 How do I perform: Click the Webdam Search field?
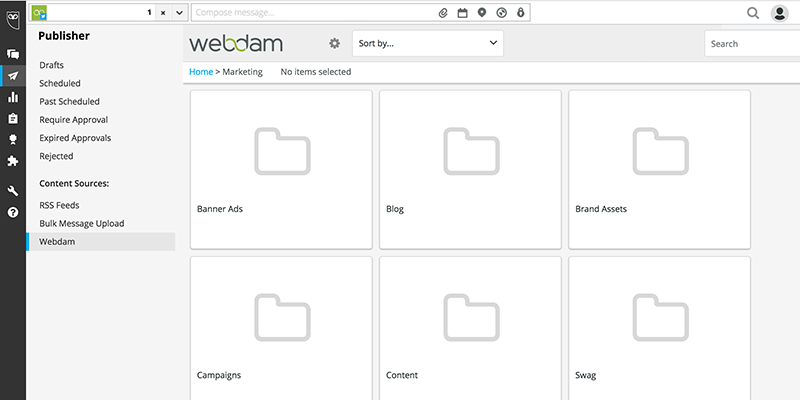(x=752, y=44)
